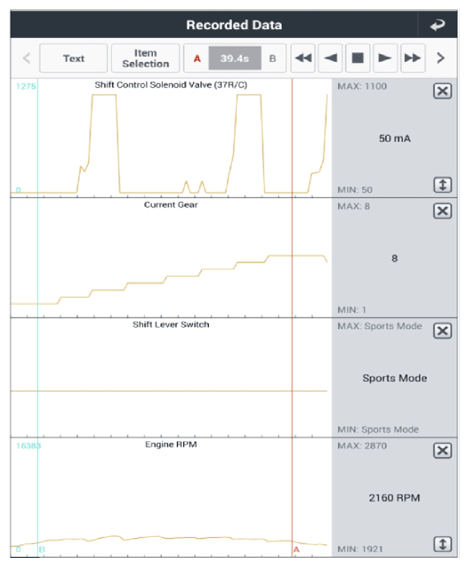Screen dimensions: 469x567
Task: Remove the Engine RPM graph
Action: pos(442,451)
